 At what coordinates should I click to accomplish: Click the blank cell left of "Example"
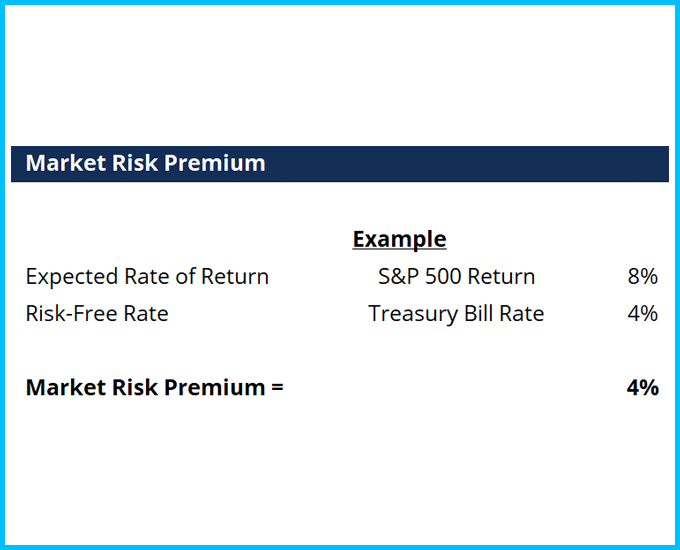147,239
